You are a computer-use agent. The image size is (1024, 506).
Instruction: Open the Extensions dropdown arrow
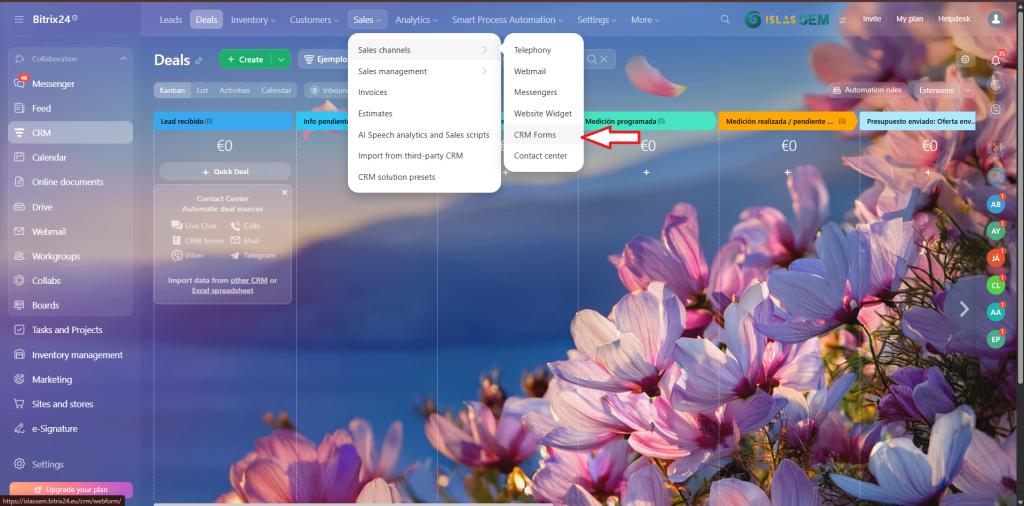pos(967,90)
